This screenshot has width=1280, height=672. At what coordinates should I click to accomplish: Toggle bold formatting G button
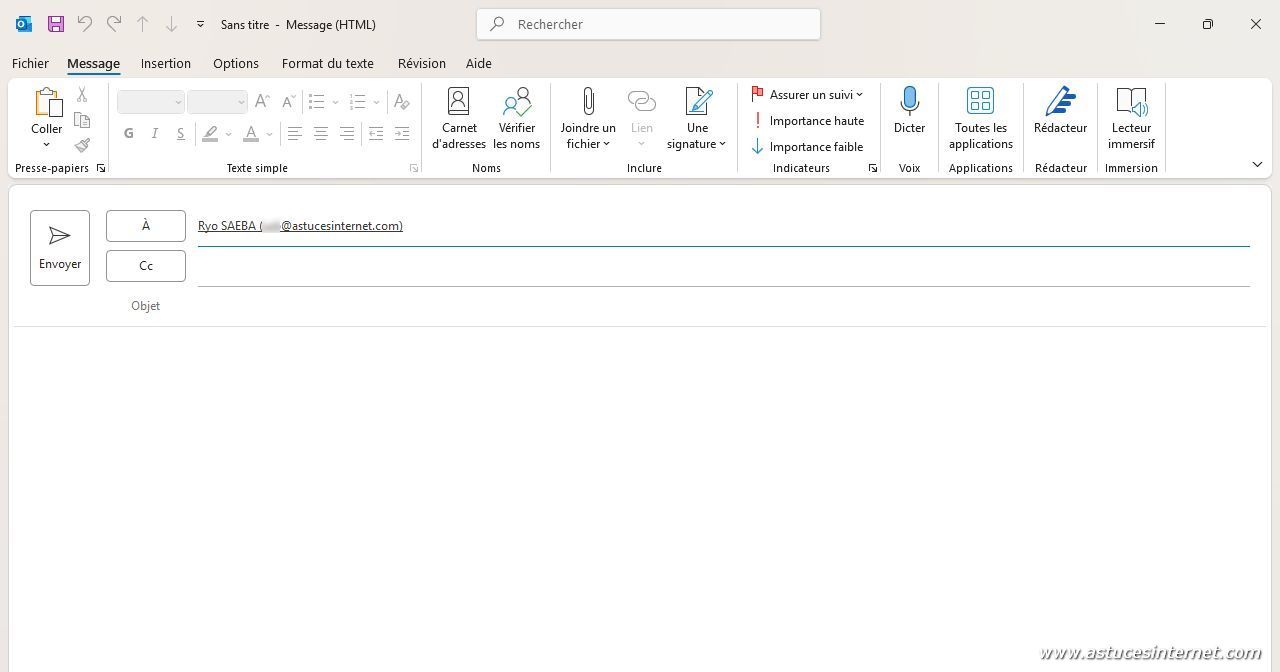tap(128, 134)
